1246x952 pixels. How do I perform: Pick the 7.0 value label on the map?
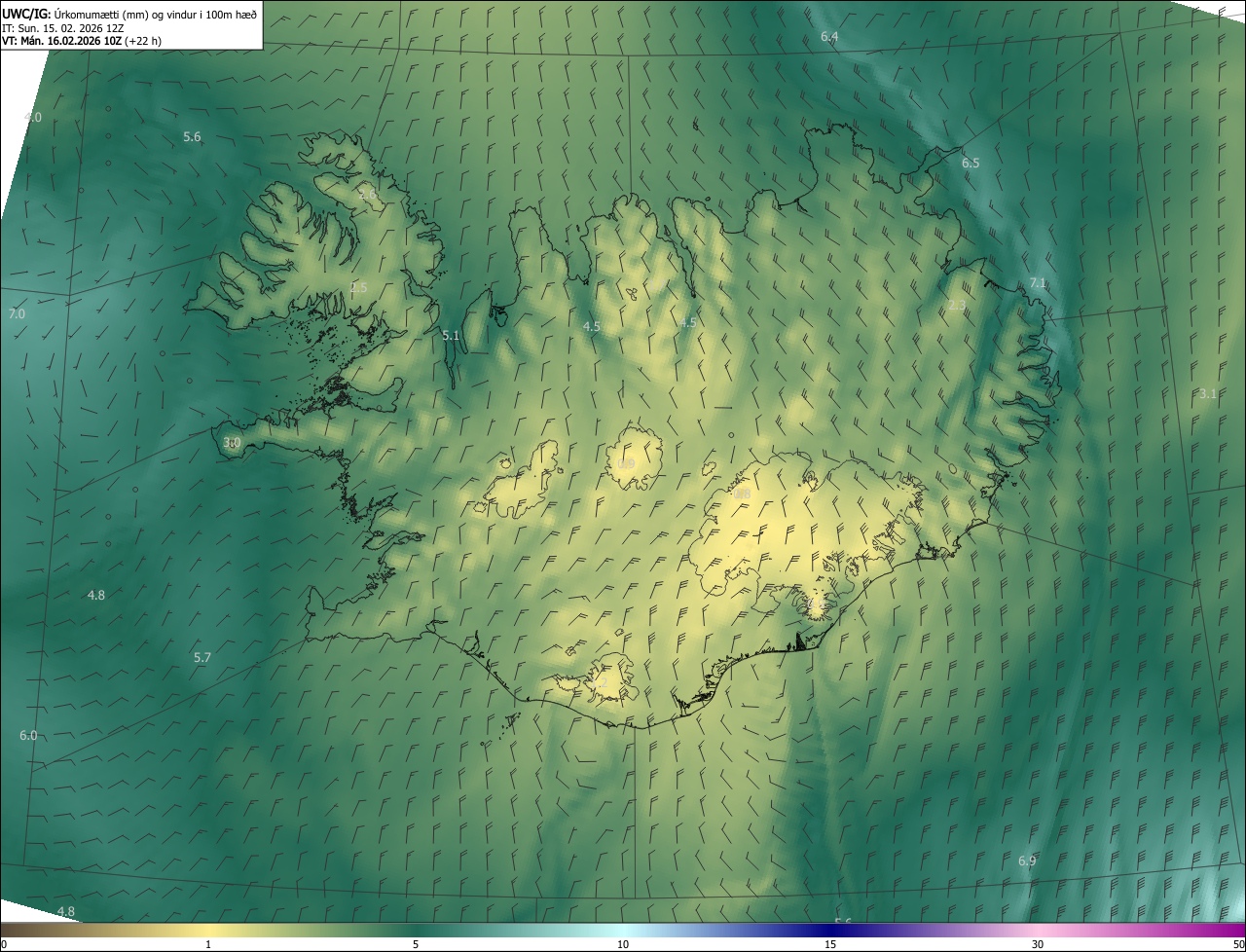point(17,314)
